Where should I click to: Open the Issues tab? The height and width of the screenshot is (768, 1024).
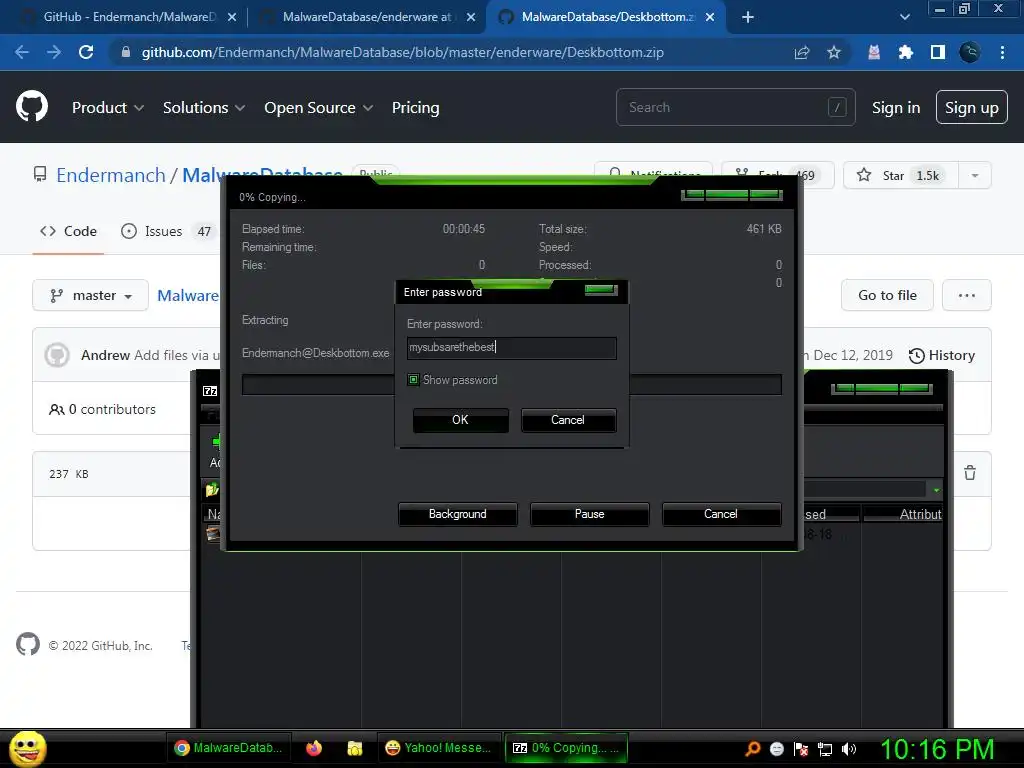(167, 231)
